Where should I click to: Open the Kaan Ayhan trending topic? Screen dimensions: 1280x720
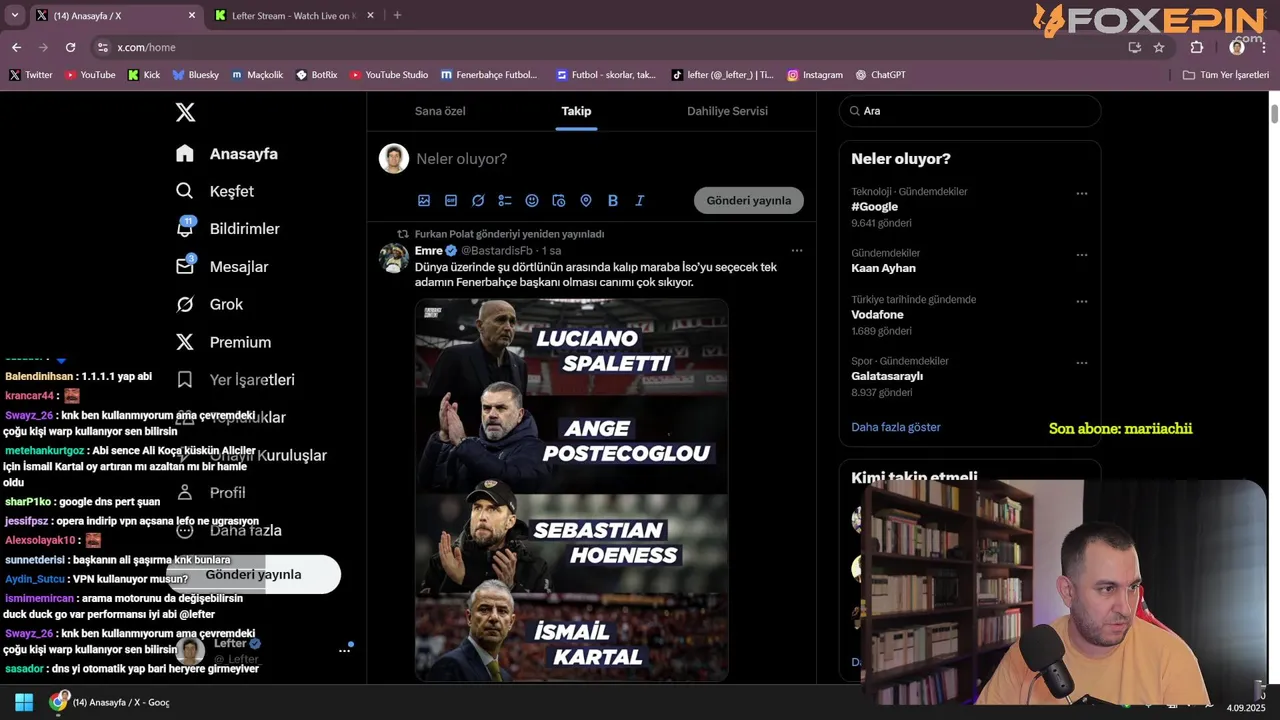coord(883,268)
